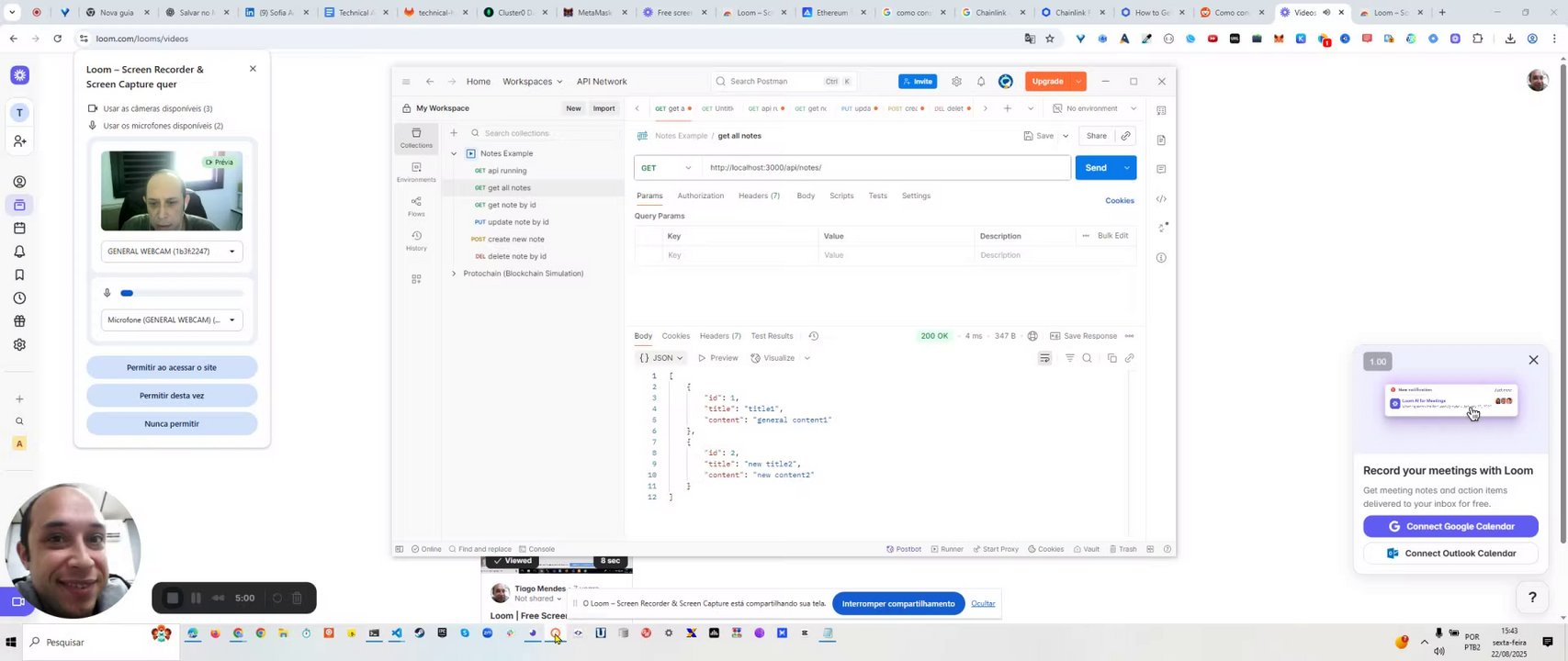This screenshot has width=1568, height=661.
Task: Select the get note by id request
Action: (x=511, y=205)
